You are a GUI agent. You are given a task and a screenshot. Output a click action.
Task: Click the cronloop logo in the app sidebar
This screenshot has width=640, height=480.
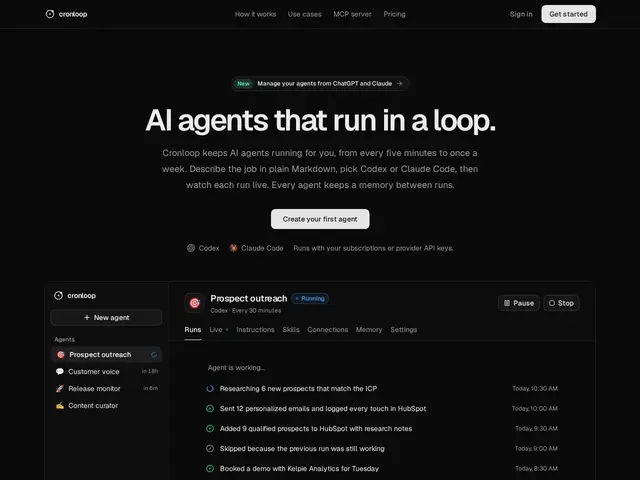tap(75, 296)
